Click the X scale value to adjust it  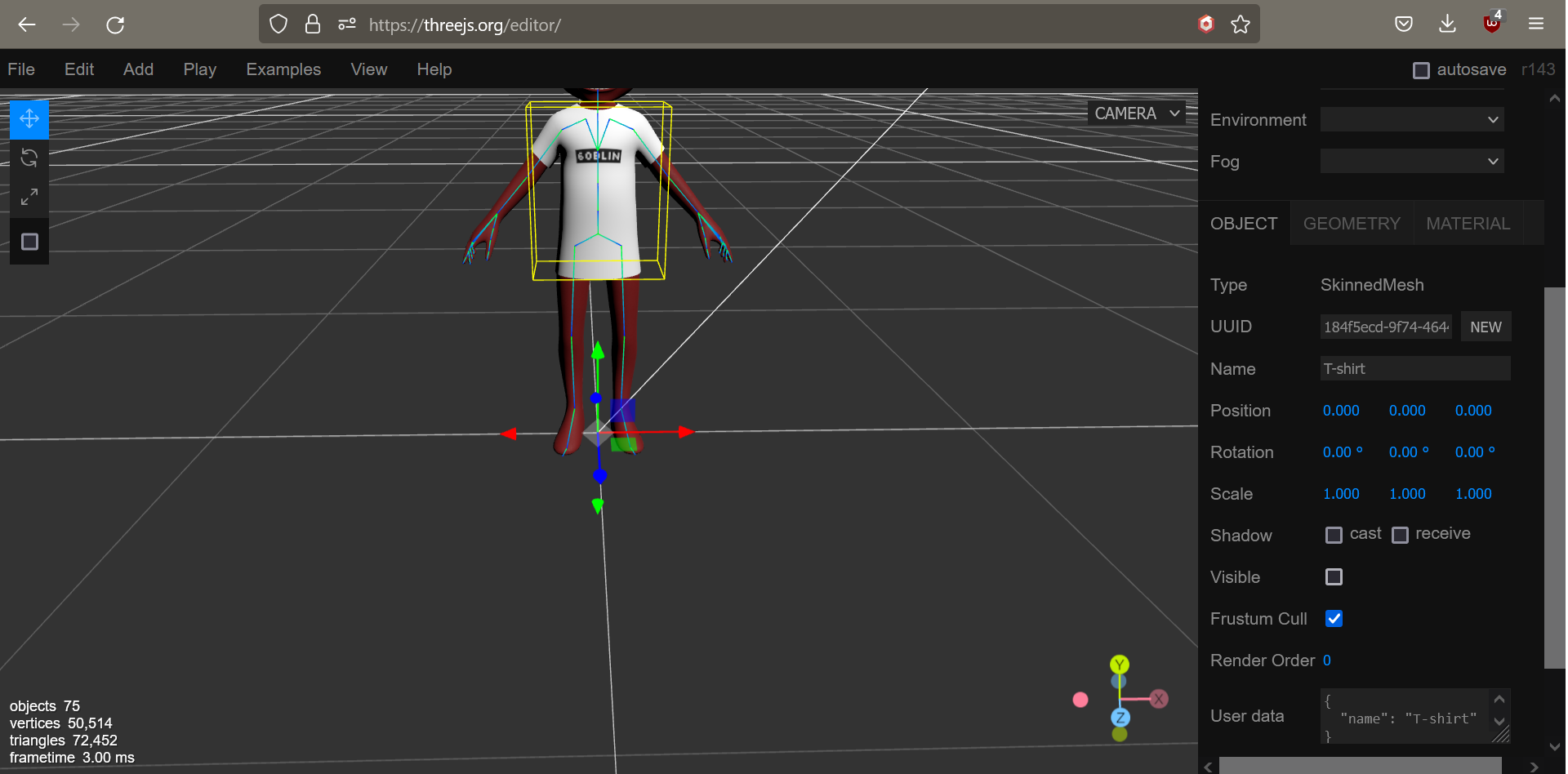[1340, 494]
